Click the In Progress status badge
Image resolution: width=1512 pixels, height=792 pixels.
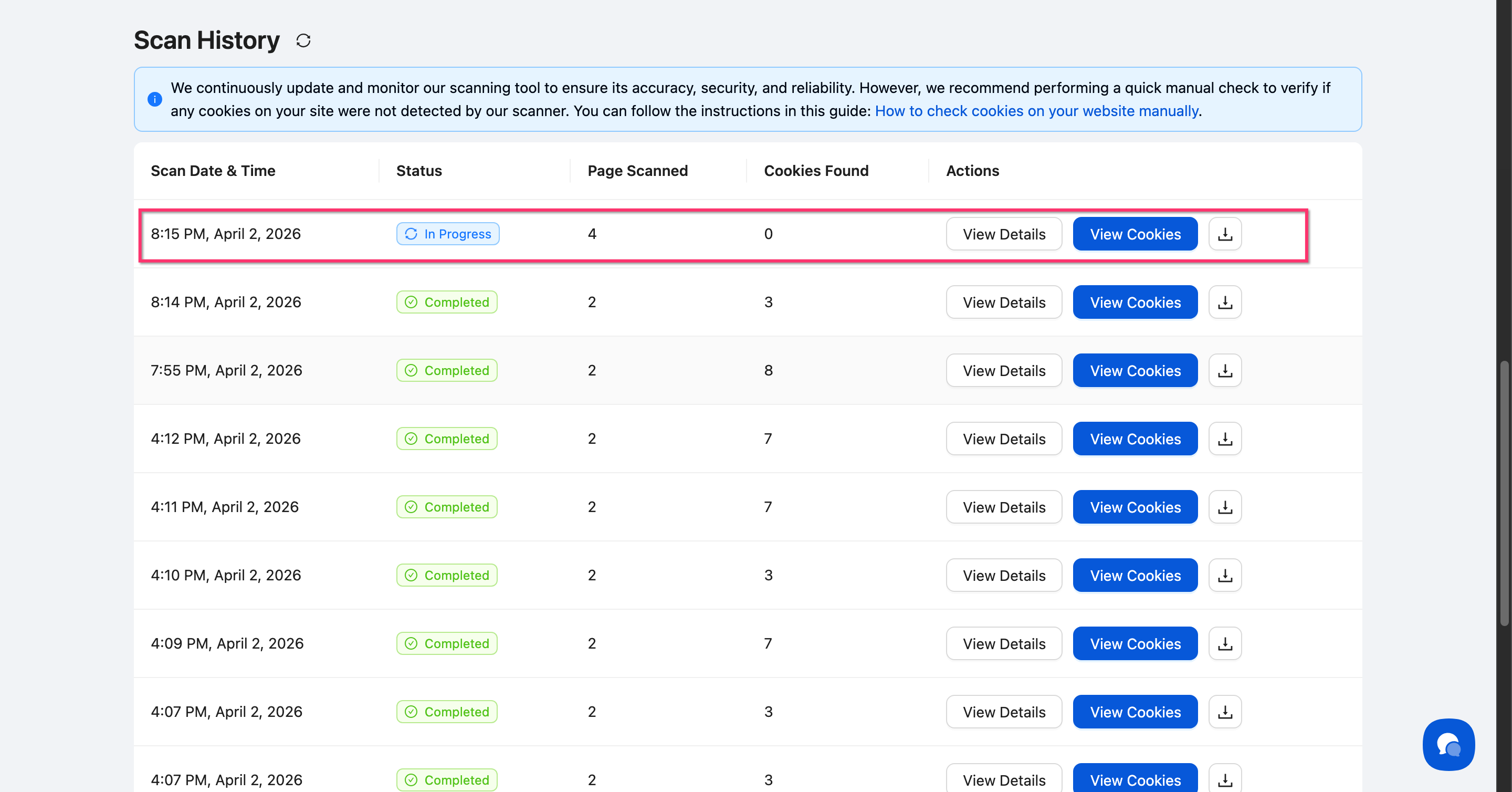pyautogui.click(x=447, y=234)
